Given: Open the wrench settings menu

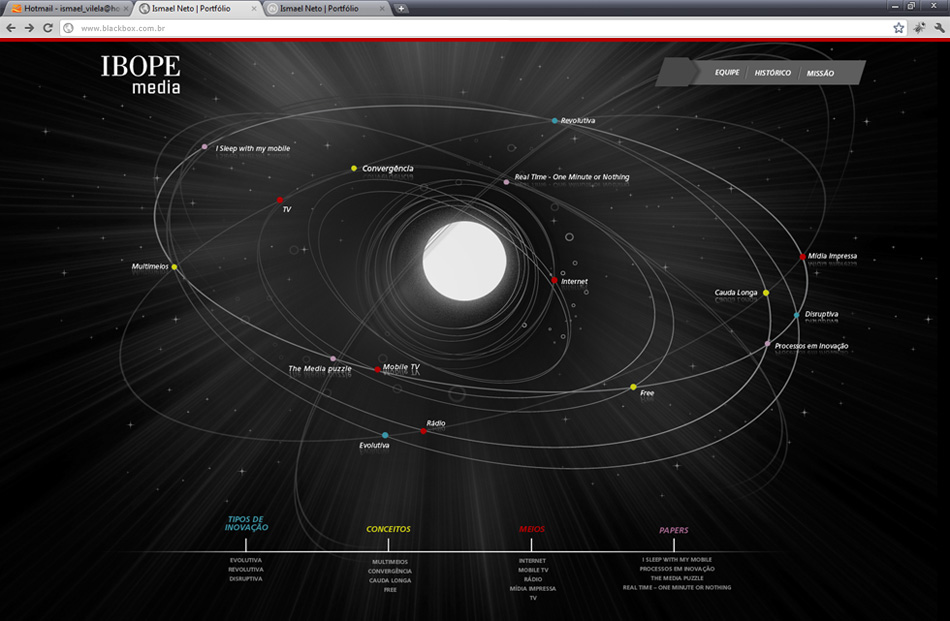Looking at the screenshot, I should coord(940,28).
